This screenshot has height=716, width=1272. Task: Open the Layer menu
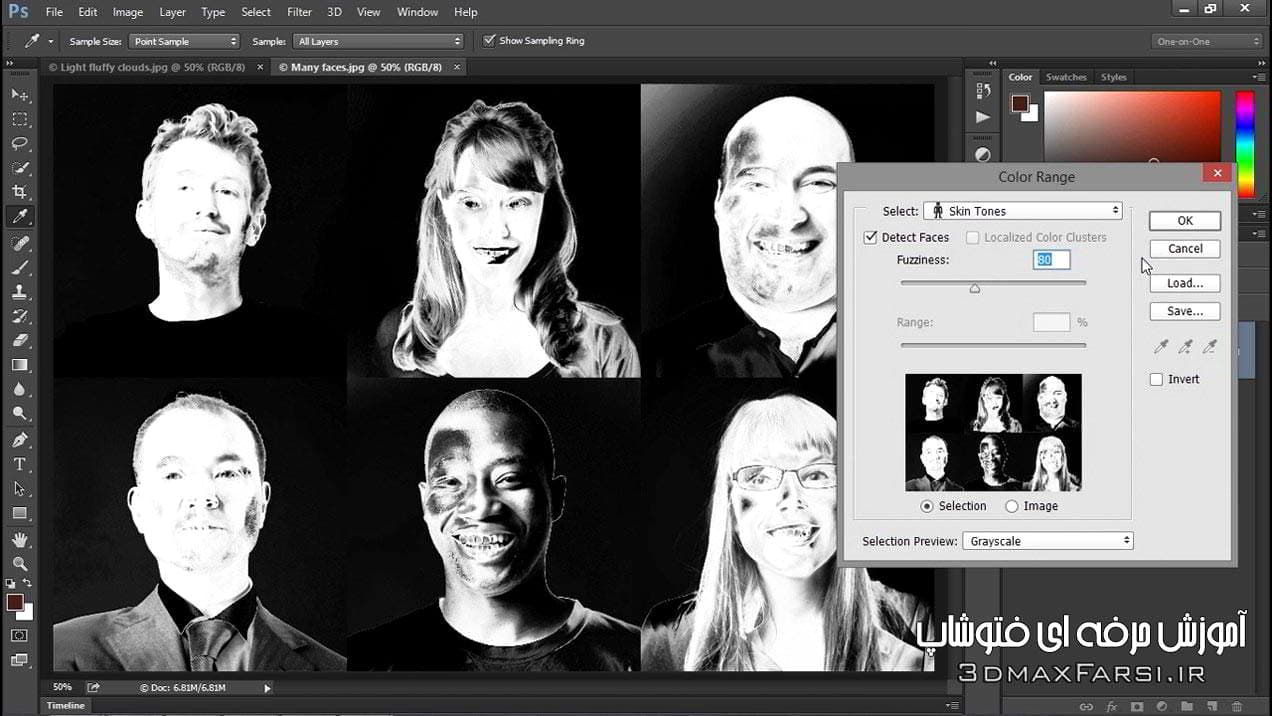point(172,12)
